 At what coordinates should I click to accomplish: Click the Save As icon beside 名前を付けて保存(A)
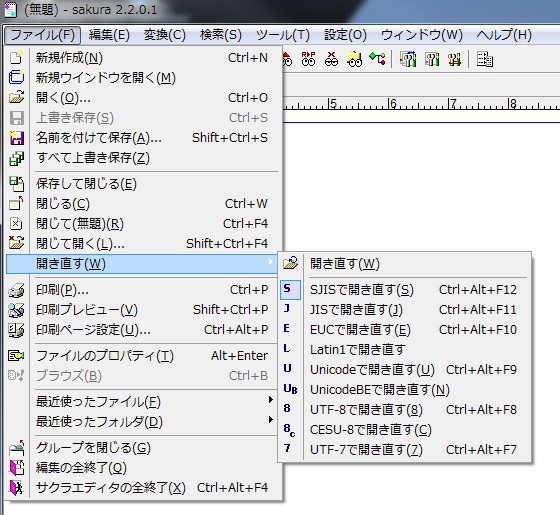[x=16, y=138]
